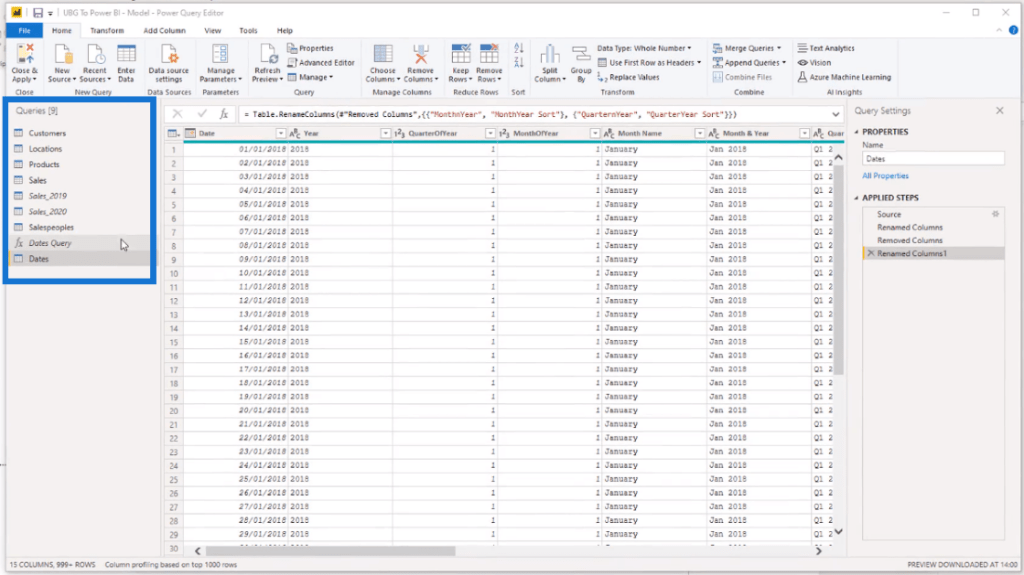The height and width of the screenshot is (575, 1024).
Task: Delete the Renamed Columns1 step
Action: pos(871,254)
